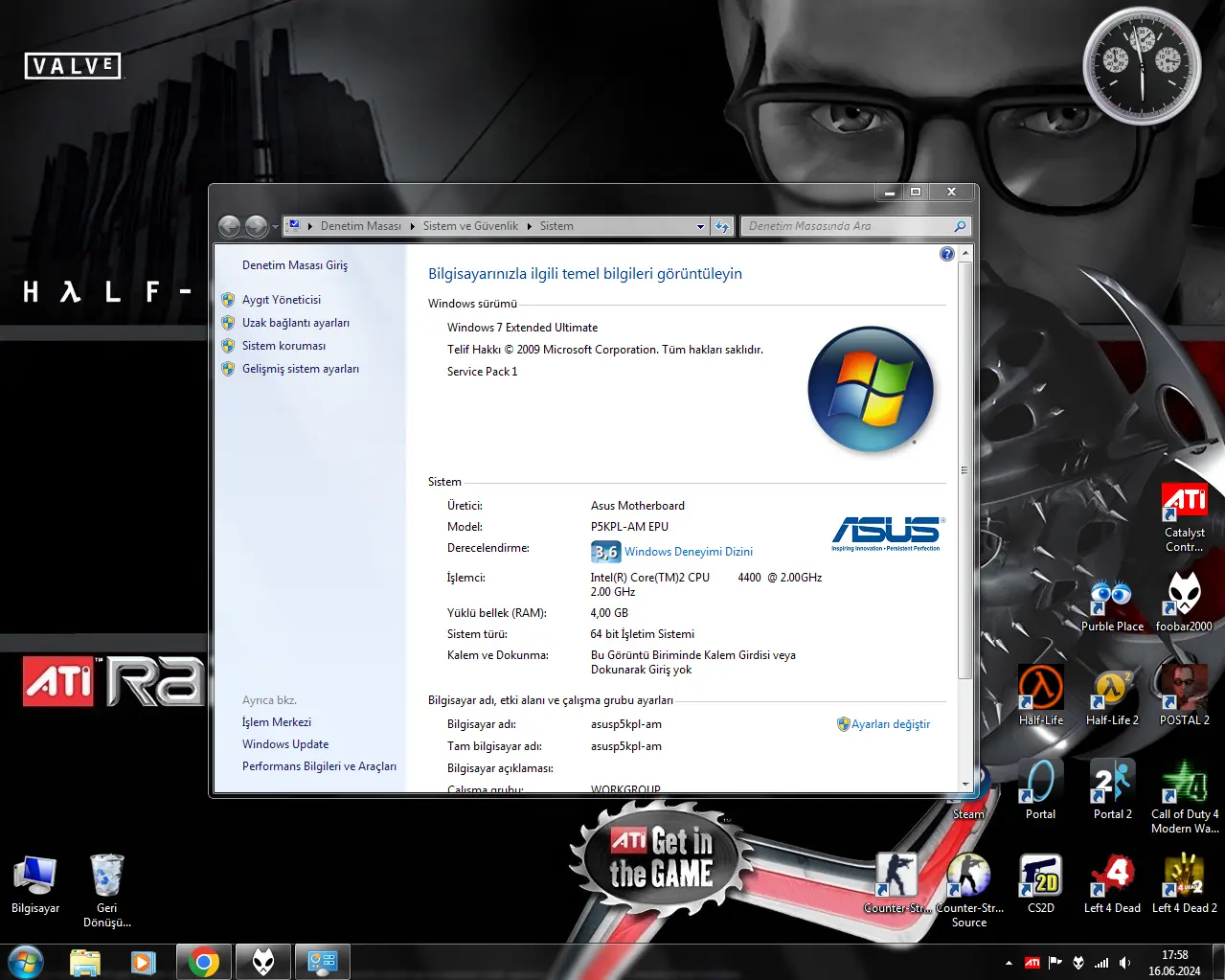Viewport: 1225px width, 980px height.
Task: Click Control Panel taskbar button
Action: point(322,962)
